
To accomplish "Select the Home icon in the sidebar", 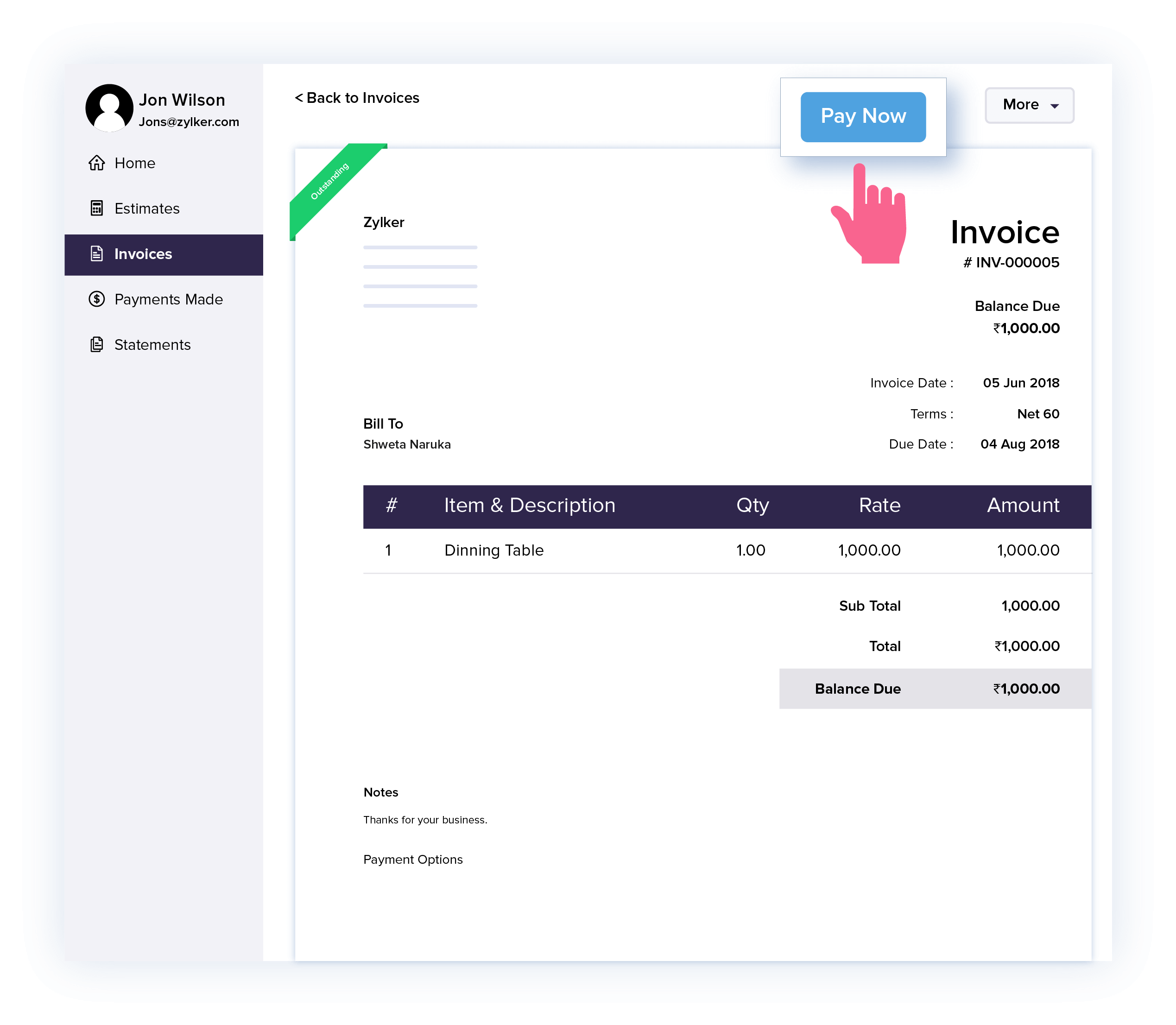I will (x=97, y=163).
